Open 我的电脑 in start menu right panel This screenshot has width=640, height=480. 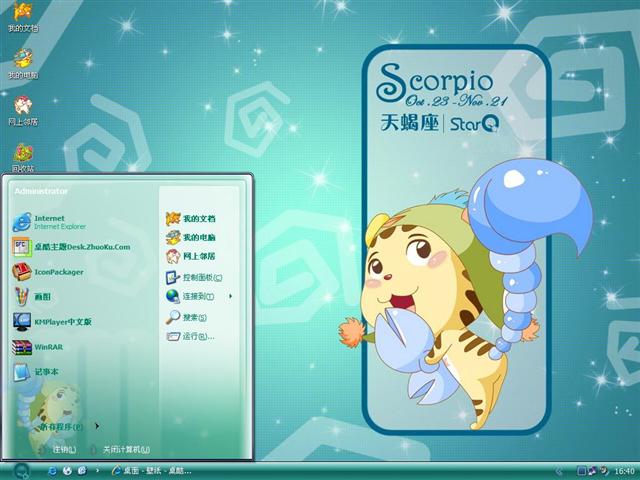point(191,237)
